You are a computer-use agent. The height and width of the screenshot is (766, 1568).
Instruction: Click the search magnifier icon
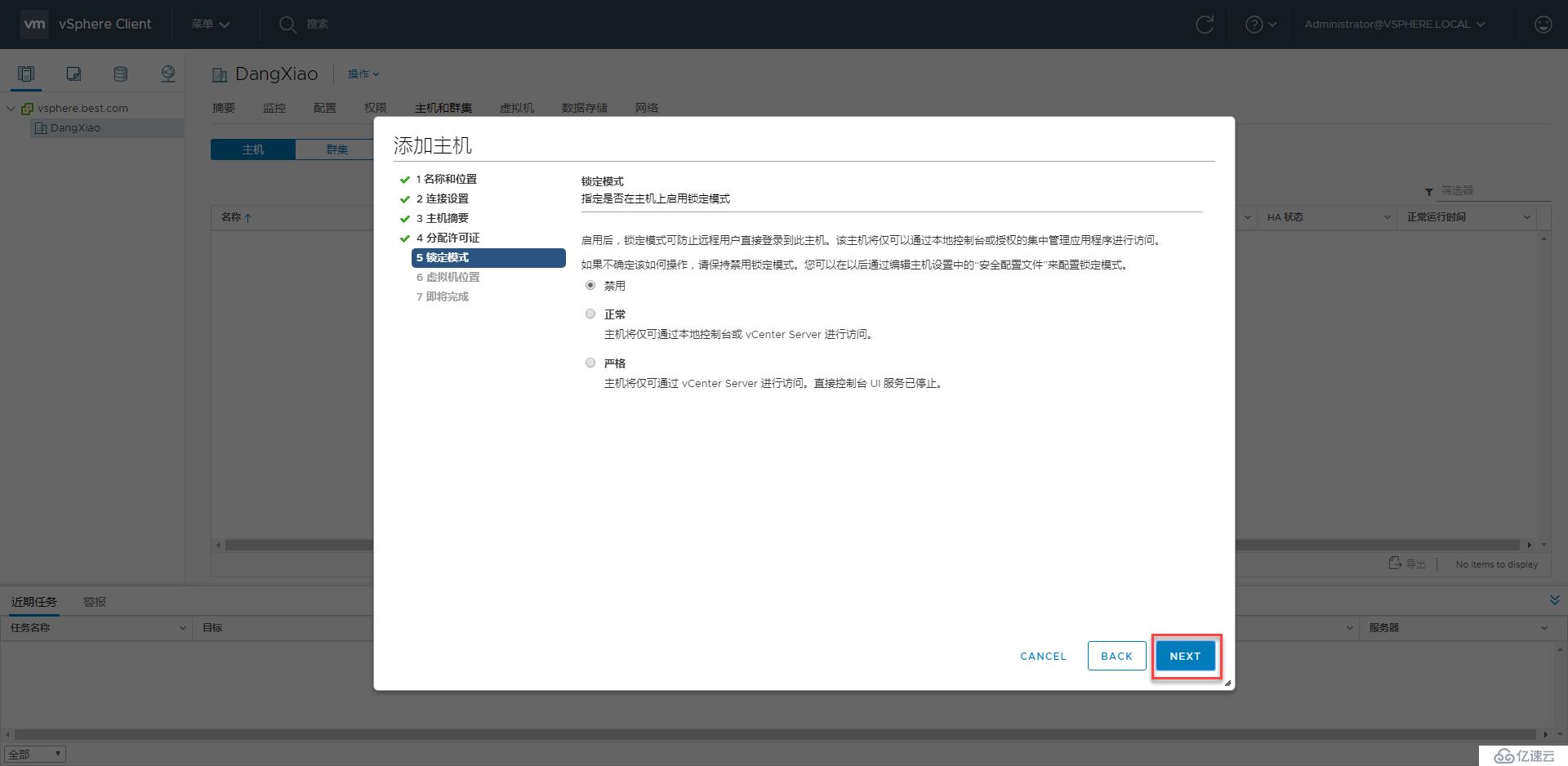tap(287, 24)
